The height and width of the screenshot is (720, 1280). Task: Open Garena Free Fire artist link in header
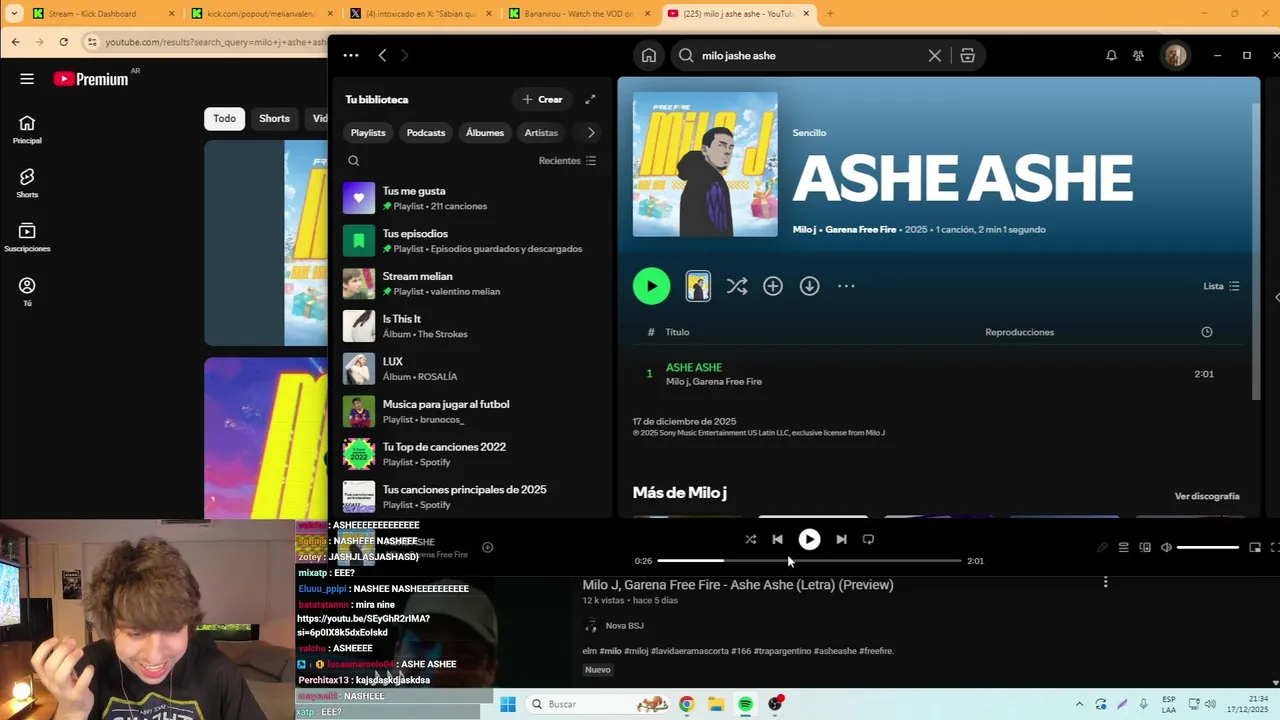(x=861, y=230)
